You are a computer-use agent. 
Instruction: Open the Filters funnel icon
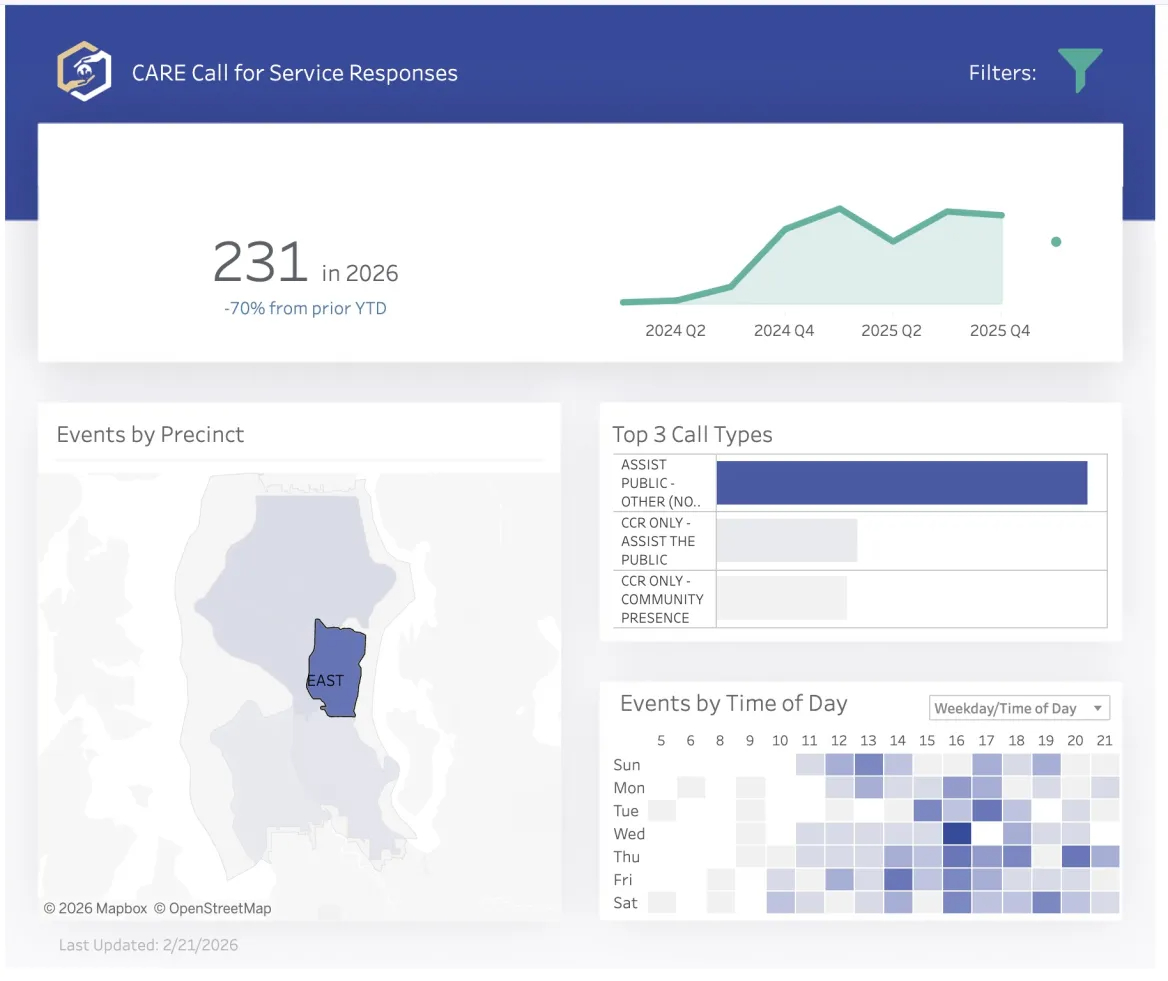pos(1080,69)
